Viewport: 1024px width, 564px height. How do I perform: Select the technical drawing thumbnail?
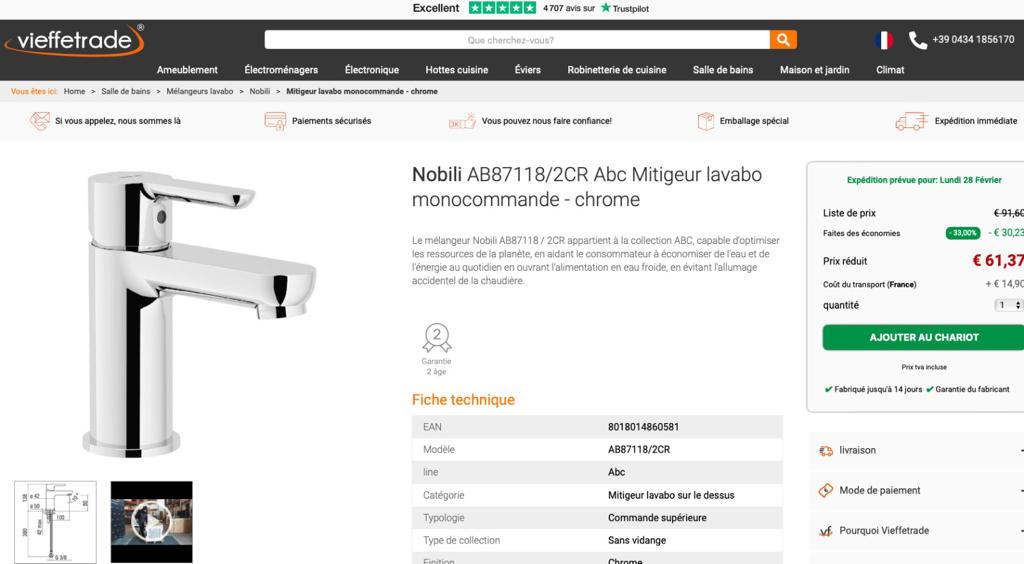coord(56,522)
